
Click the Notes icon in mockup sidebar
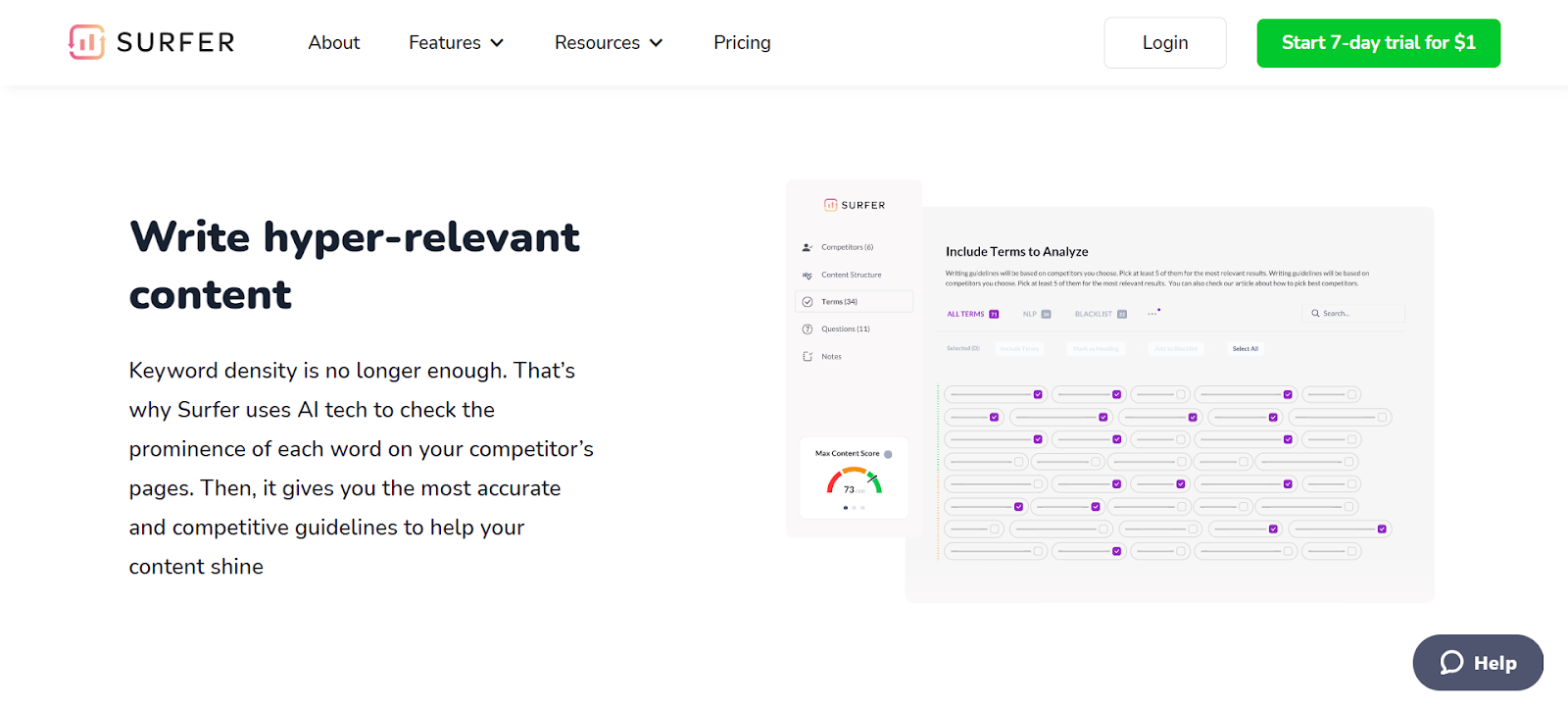click(x=808, y=357)
